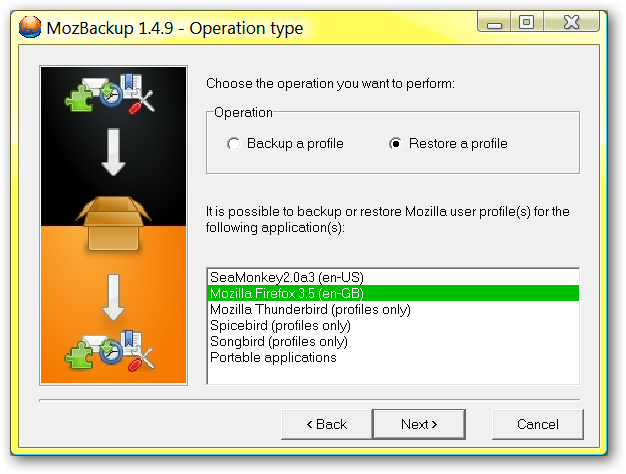Click the lower white down arrow graphic
This screenshot has width=626, height=474.
(113, 297)
